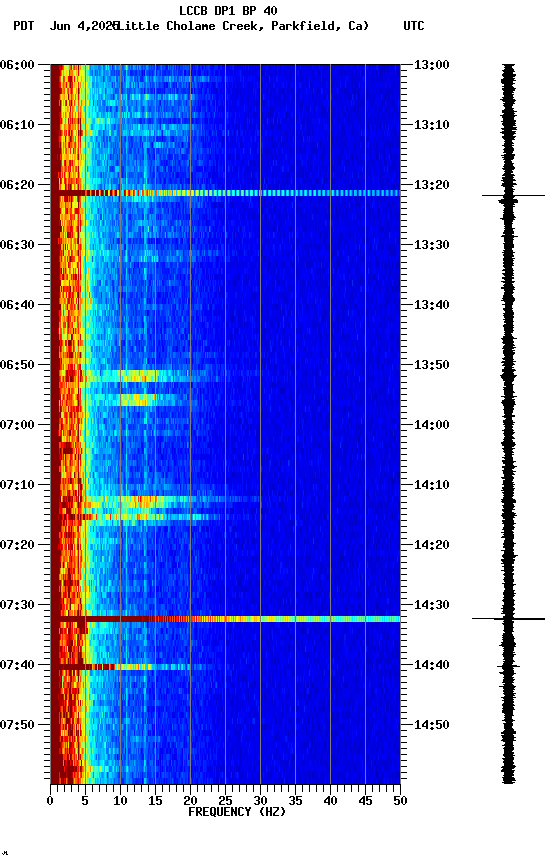Click the 'PDT' timezone label
The width and height of the screenshot is (552, 864).
(24, 26)
